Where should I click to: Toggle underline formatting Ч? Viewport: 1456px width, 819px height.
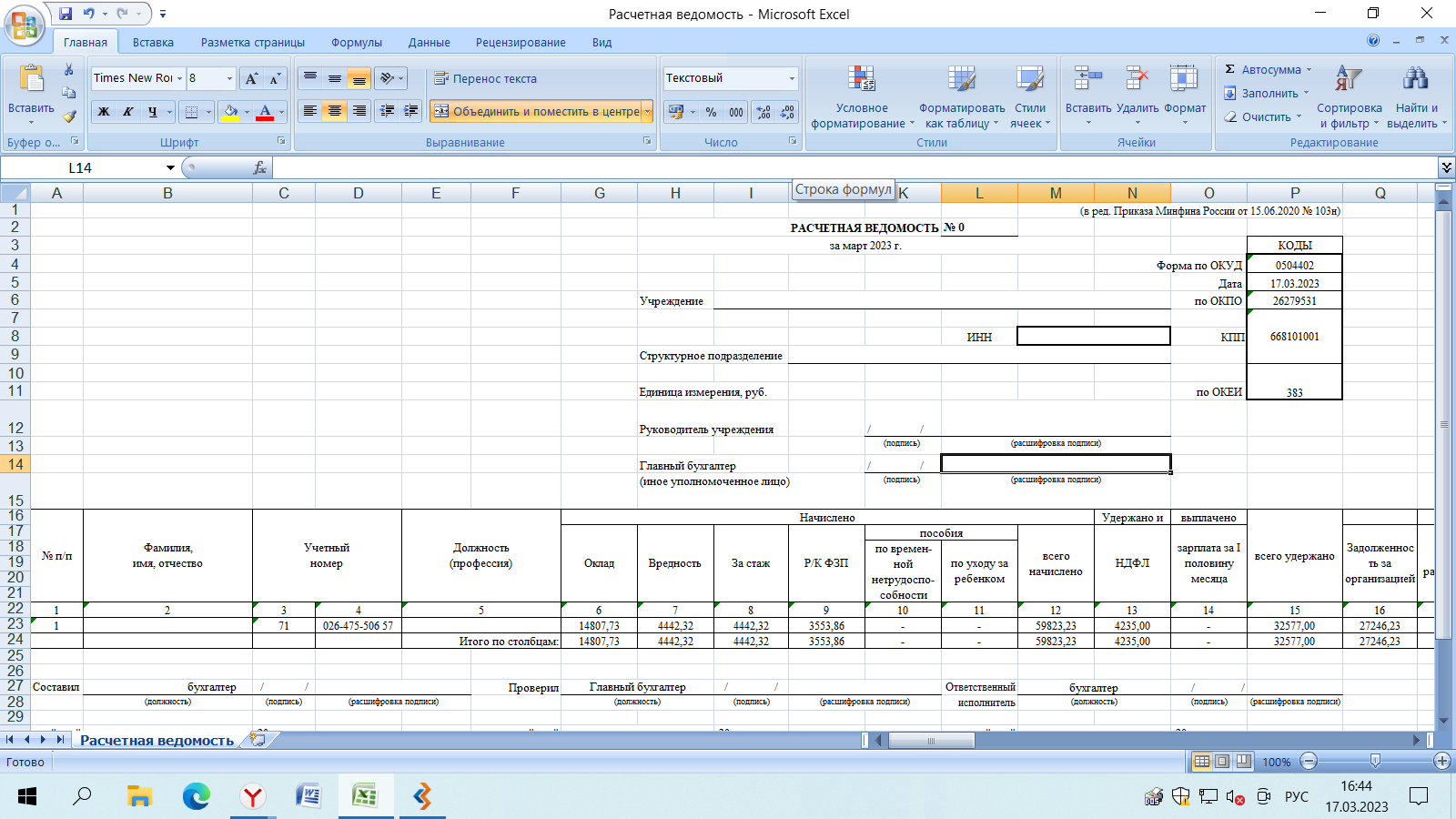pyautogui.click(x=153, y=112)
